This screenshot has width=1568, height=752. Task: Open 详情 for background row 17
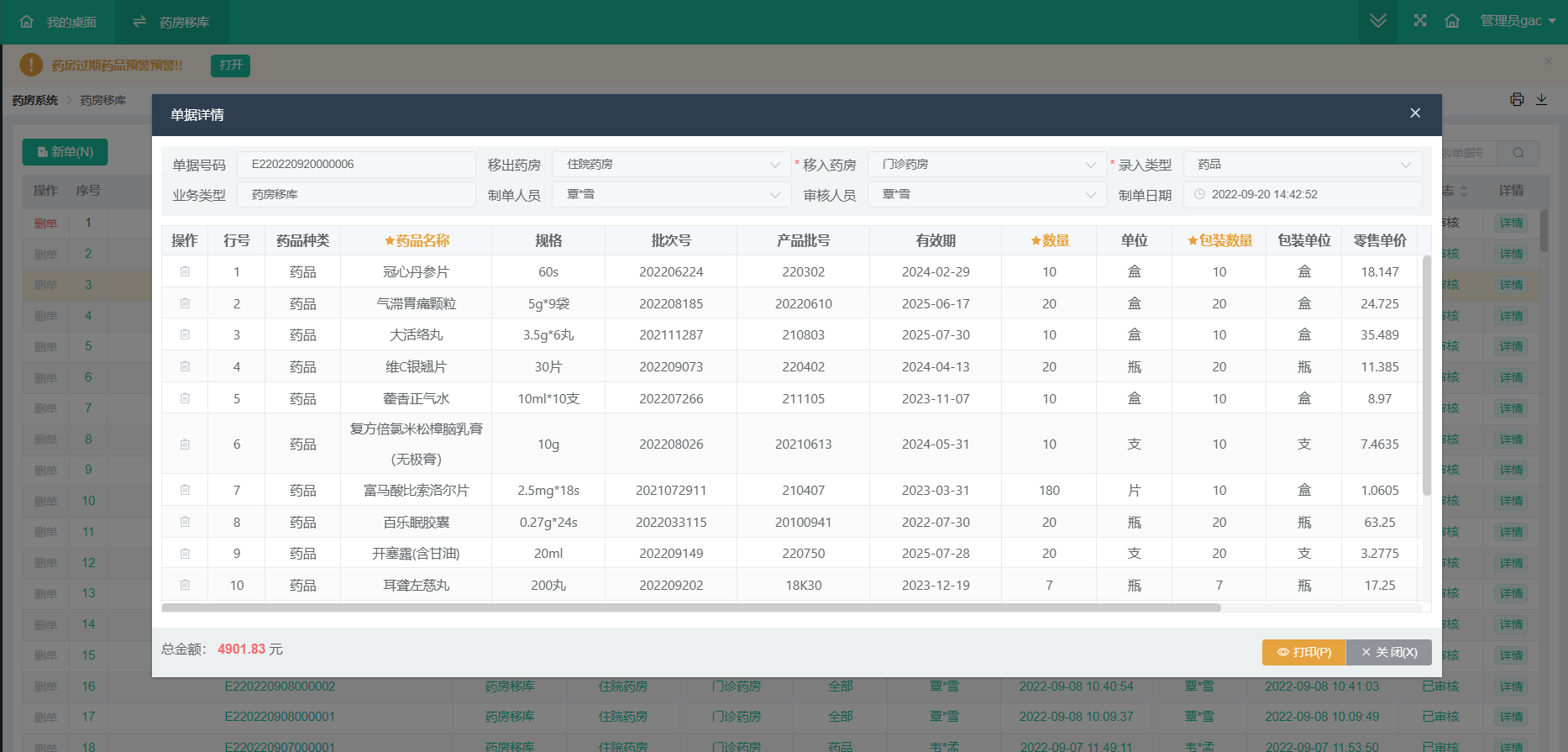[x=1511, y=717]
